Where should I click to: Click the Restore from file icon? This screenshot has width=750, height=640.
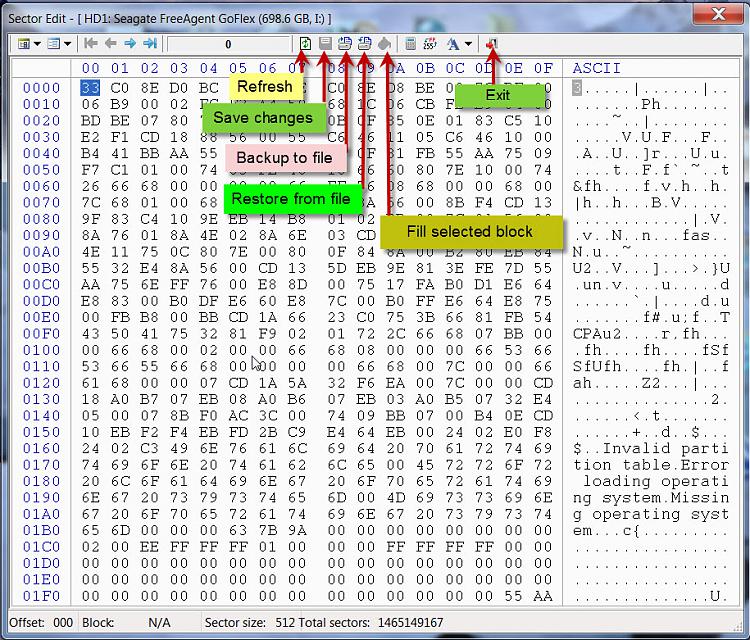point(364,44)
